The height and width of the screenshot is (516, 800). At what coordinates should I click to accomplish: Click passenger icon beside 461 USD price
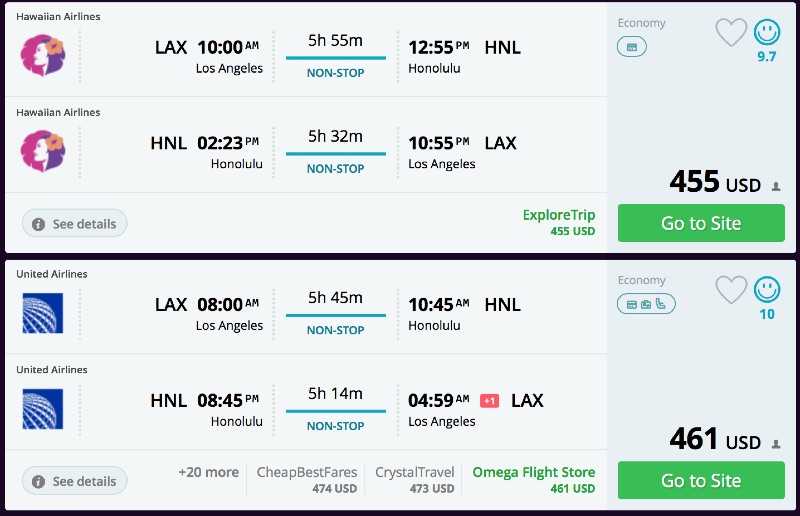pyautogui.click(x=775, y=443)
